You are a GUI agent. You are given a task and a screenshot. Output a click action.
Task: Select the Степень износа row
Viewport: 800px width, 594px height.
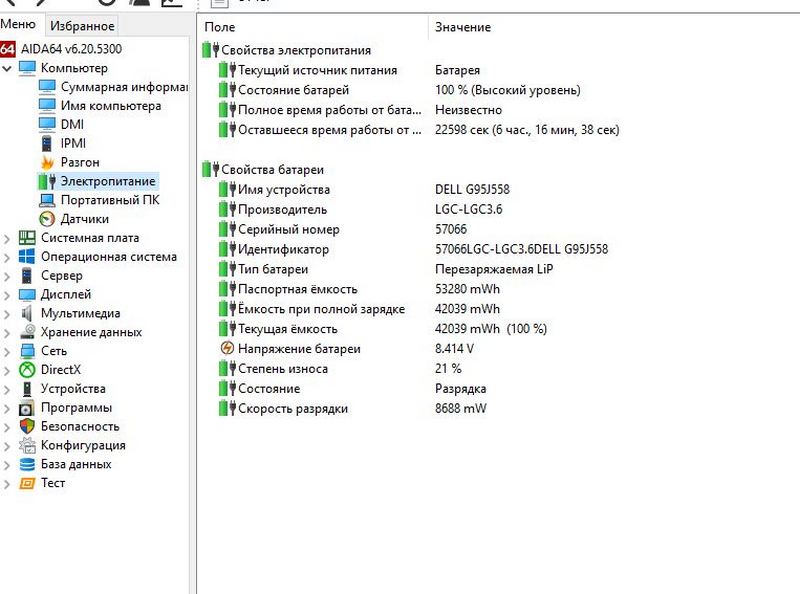pyautogui.click(x=282, y=369)
